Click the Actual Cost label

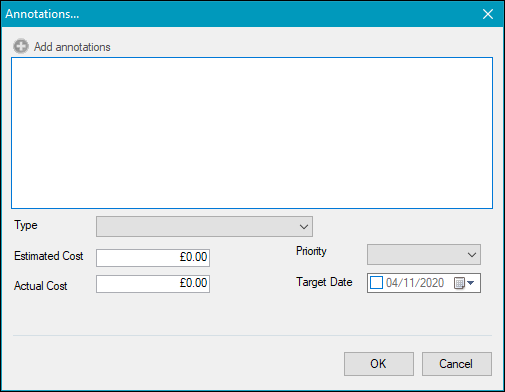(x=41, y=286)
